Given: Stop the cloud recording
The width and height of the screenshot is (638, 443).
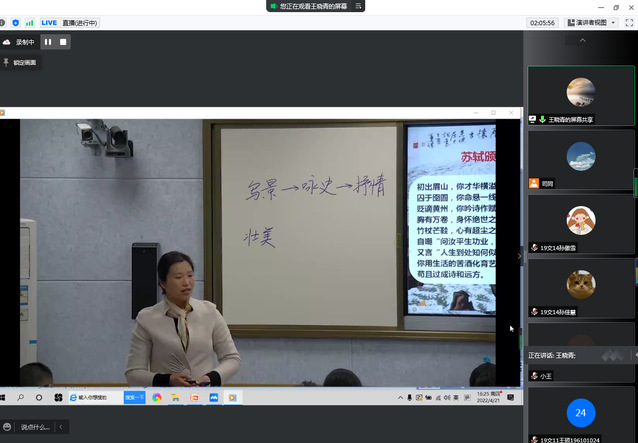Looking at the screenshot, I should click(63, 42).
